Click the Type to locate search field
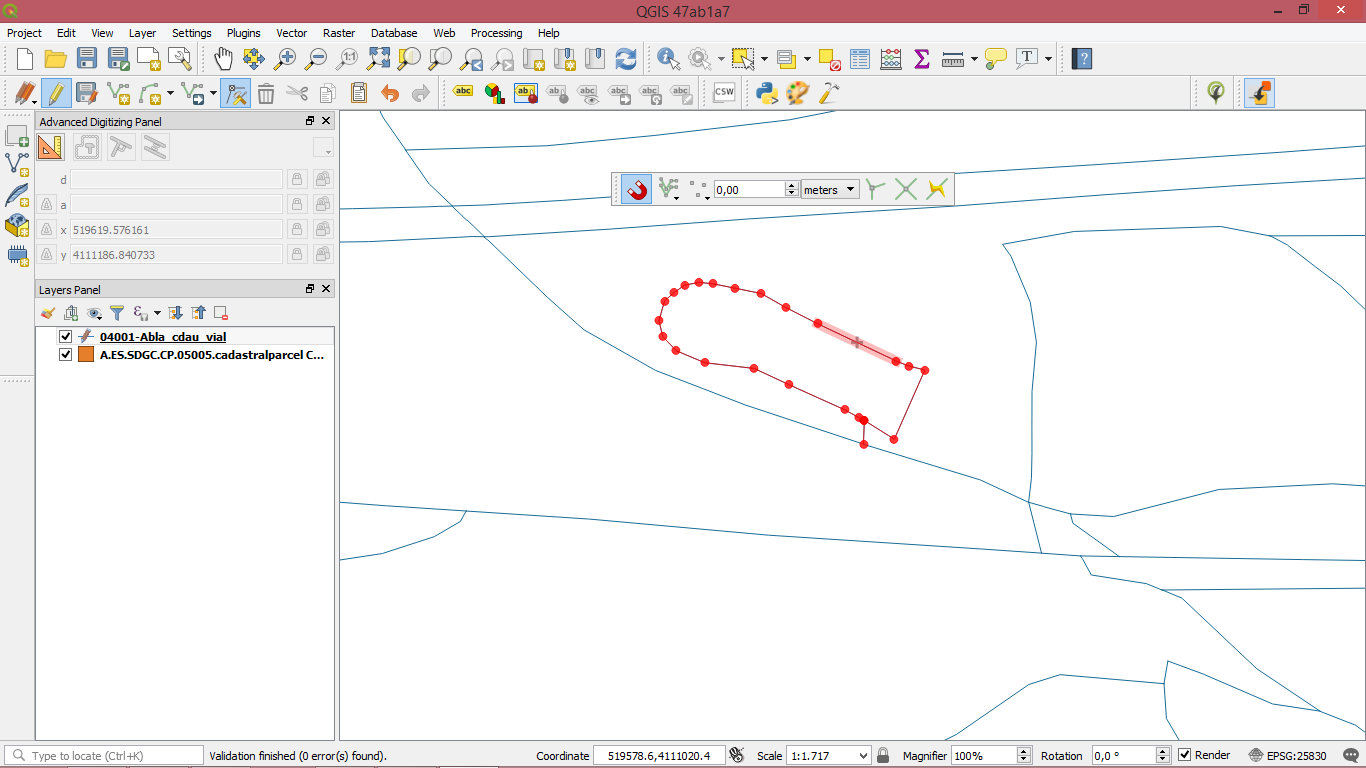The width and height of the screenshot is (1366, 768). coord(104,756)
